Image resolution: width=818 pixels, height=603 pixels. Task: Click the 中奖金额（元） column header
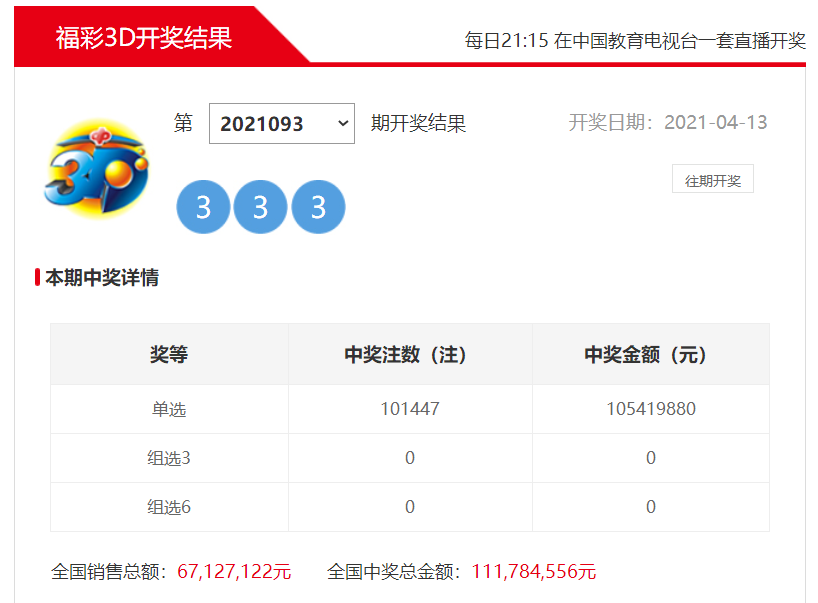click(651, 355)
